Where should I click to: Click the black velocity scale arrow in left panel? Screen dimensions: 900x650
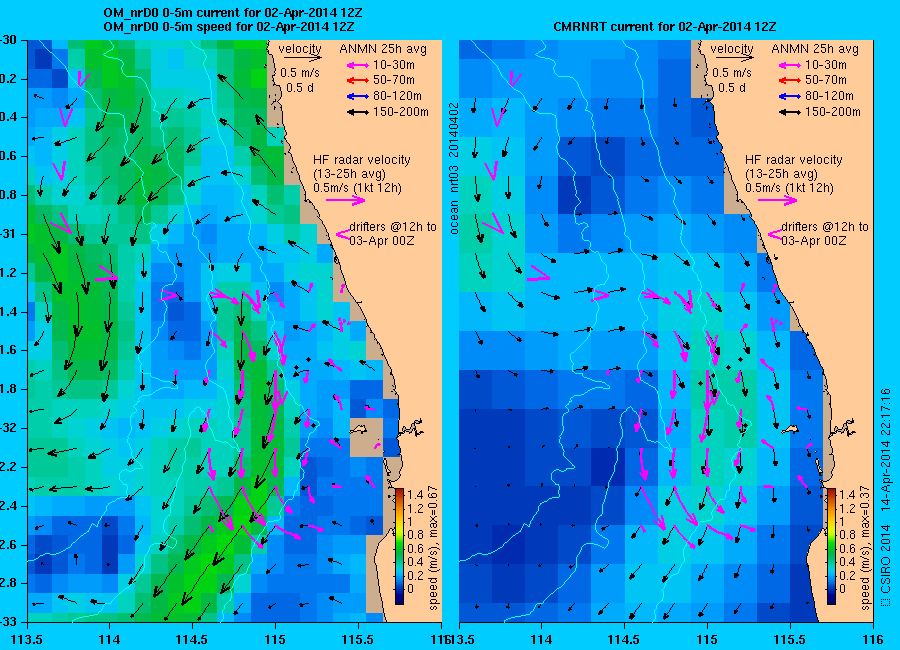click(302, 57)
